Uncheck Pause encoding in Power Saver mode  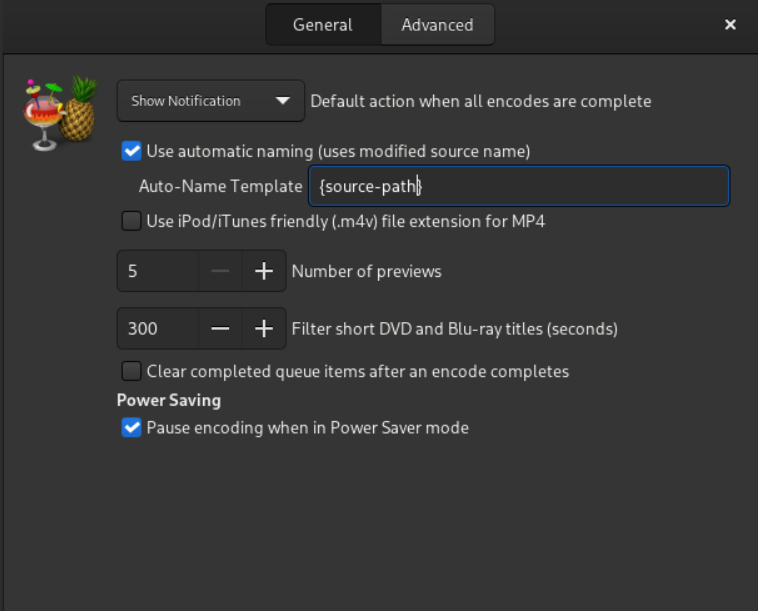coord(131,428)
